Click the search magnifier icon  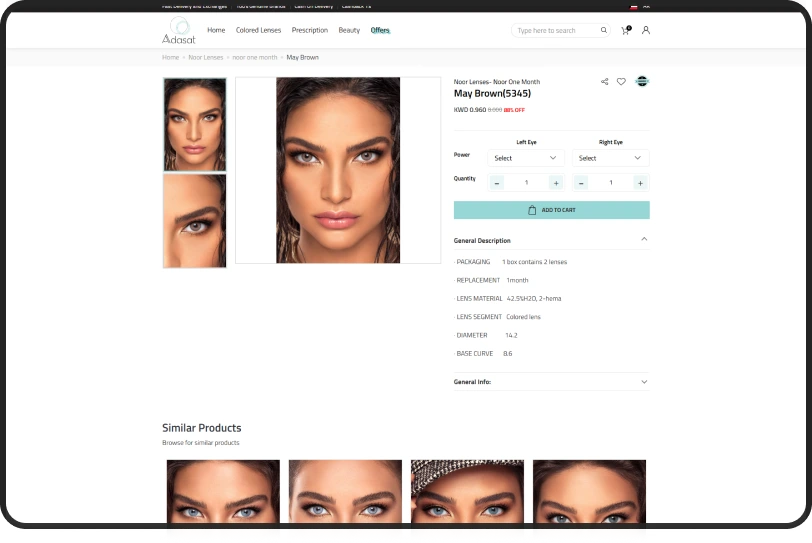[604, 30]
